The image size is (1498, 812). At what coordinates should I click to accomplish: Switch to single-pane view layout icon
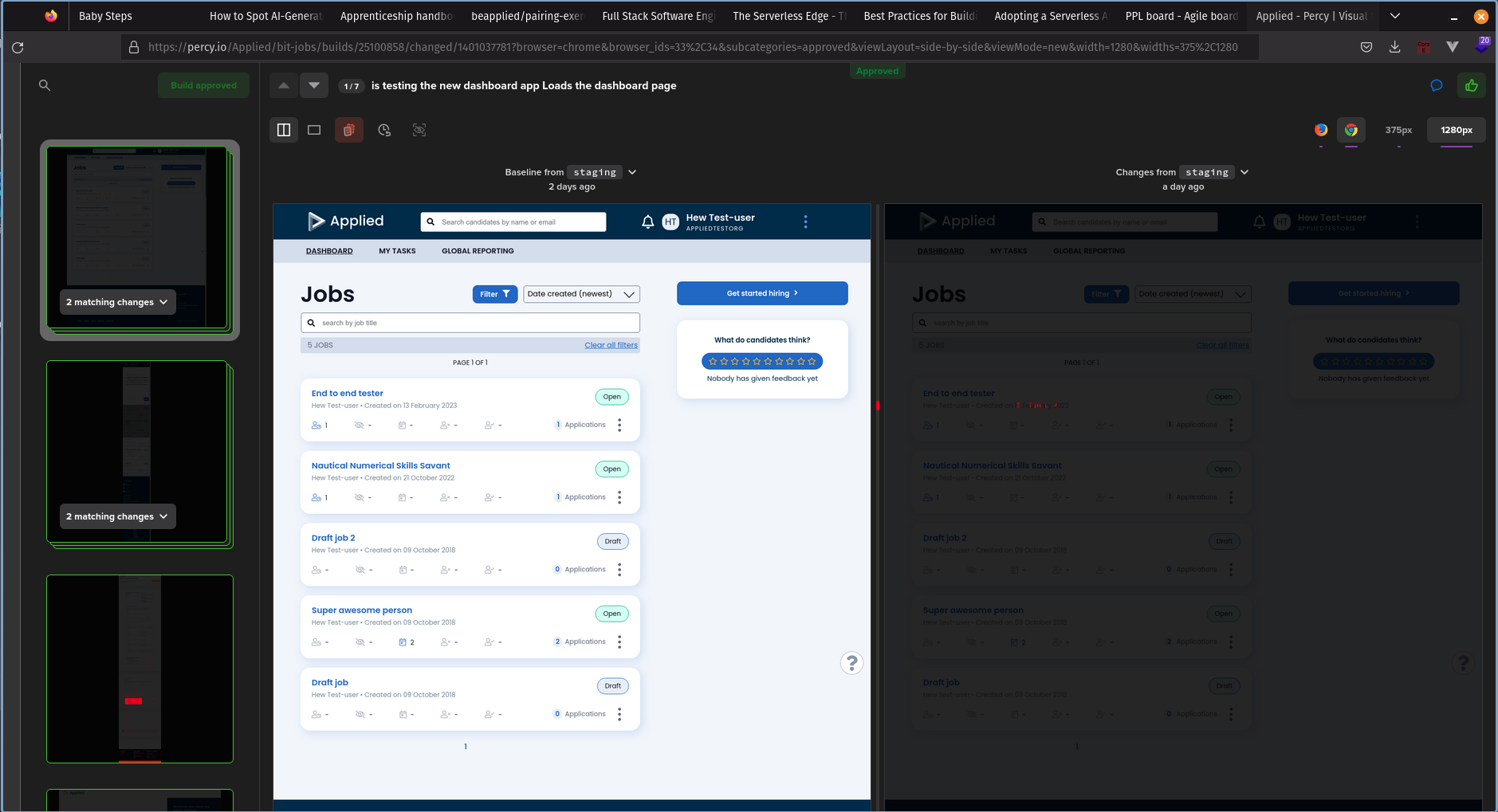click(x=314, y=130)
